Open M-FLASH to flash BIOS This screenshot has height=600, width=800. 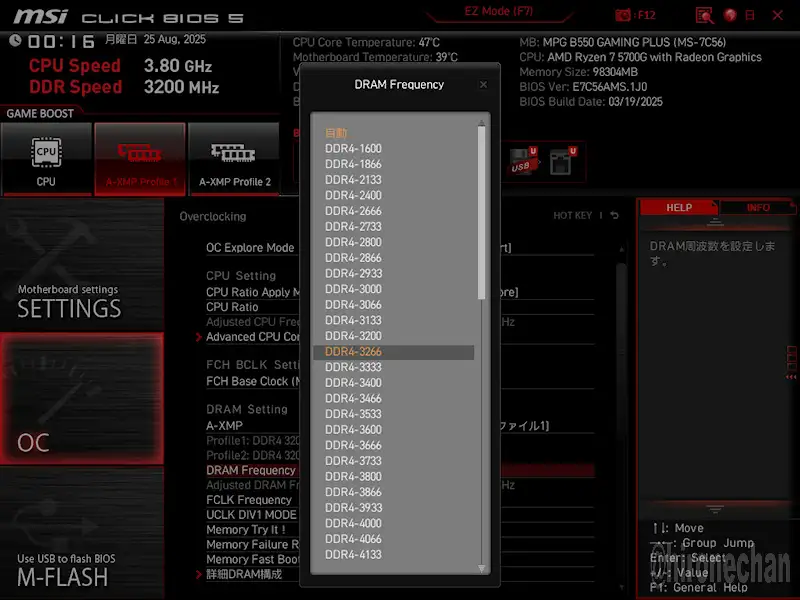tap(82, 533)
